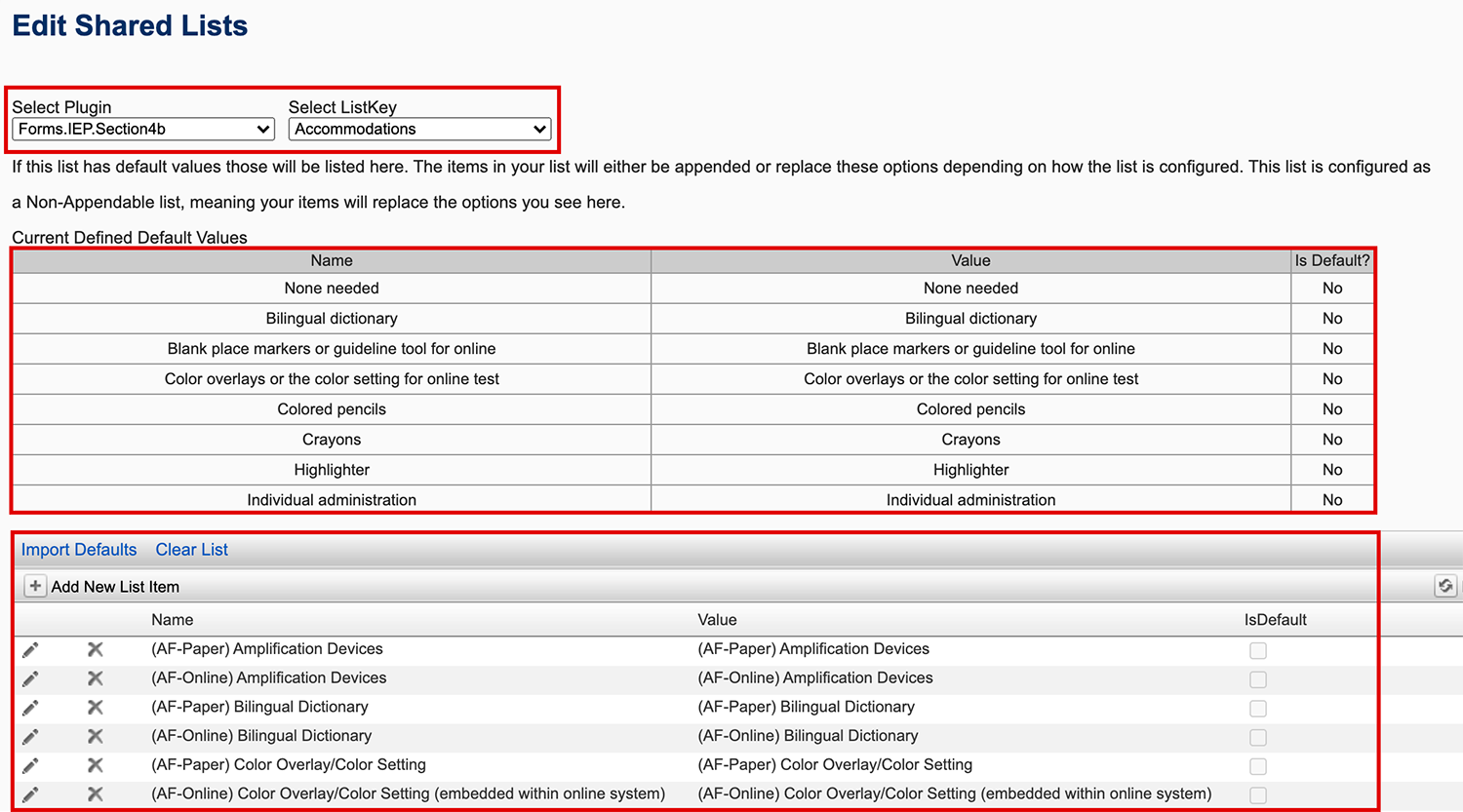The image size is (1463, 812).
Task: Click the 'Colored pencils' name cell
Action: (x=332, y=409)
